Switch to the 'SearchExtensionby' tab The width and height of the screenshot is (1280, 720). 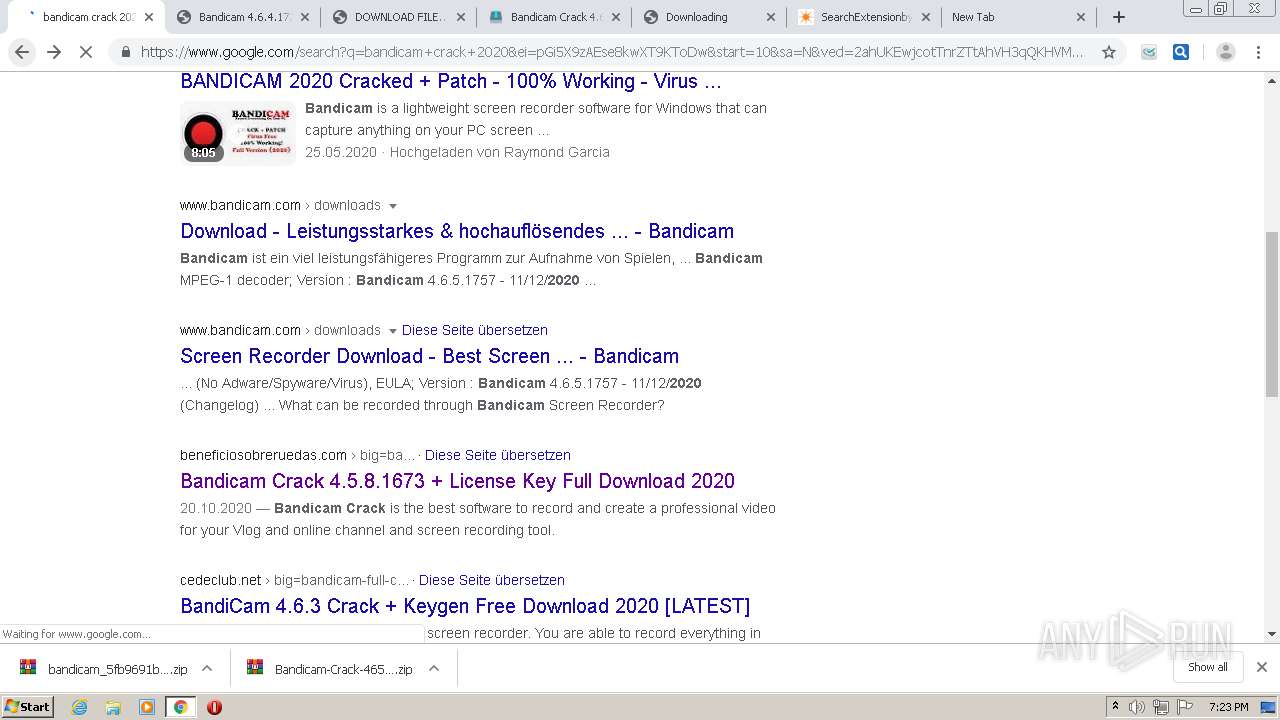coord(865,17)
